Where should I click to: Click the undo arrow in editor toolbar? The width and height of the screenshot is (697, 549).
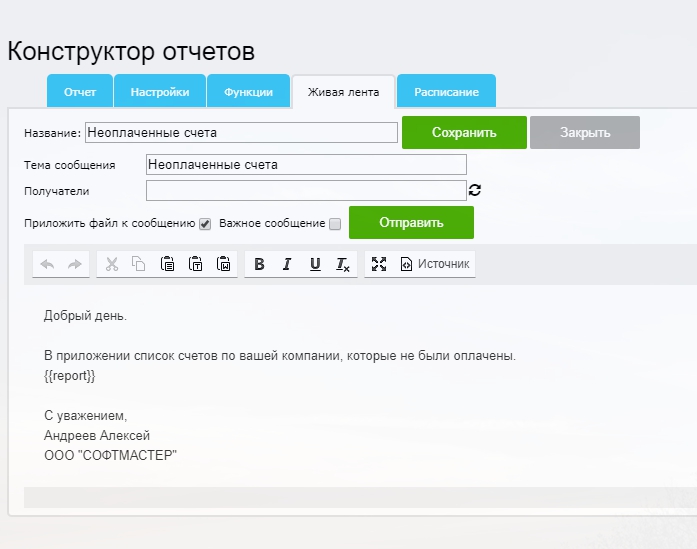click(47, 264)
